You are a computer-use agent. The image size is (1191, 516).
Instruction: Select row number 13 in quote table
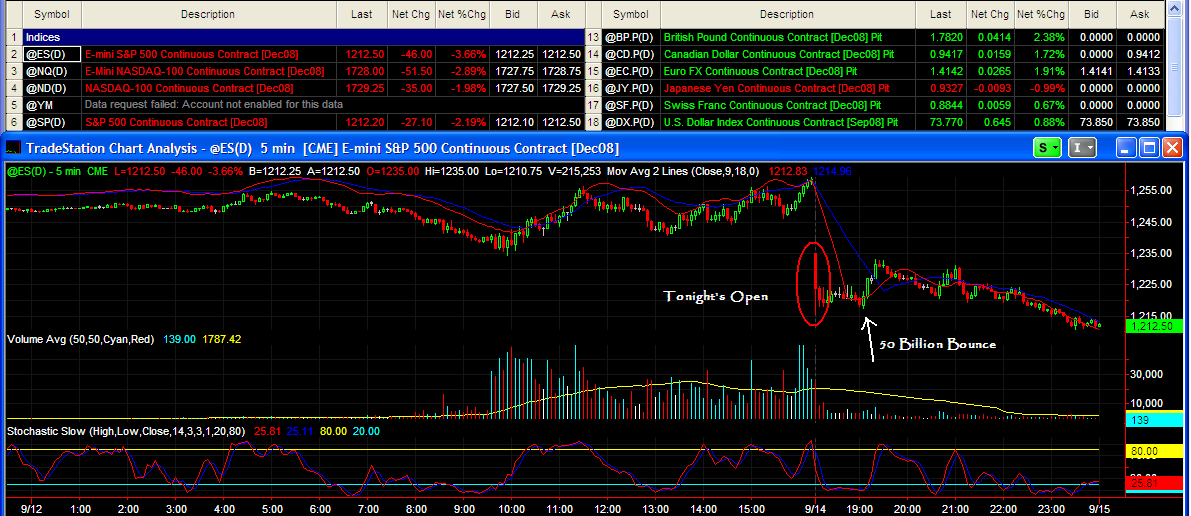coord(593,37)
